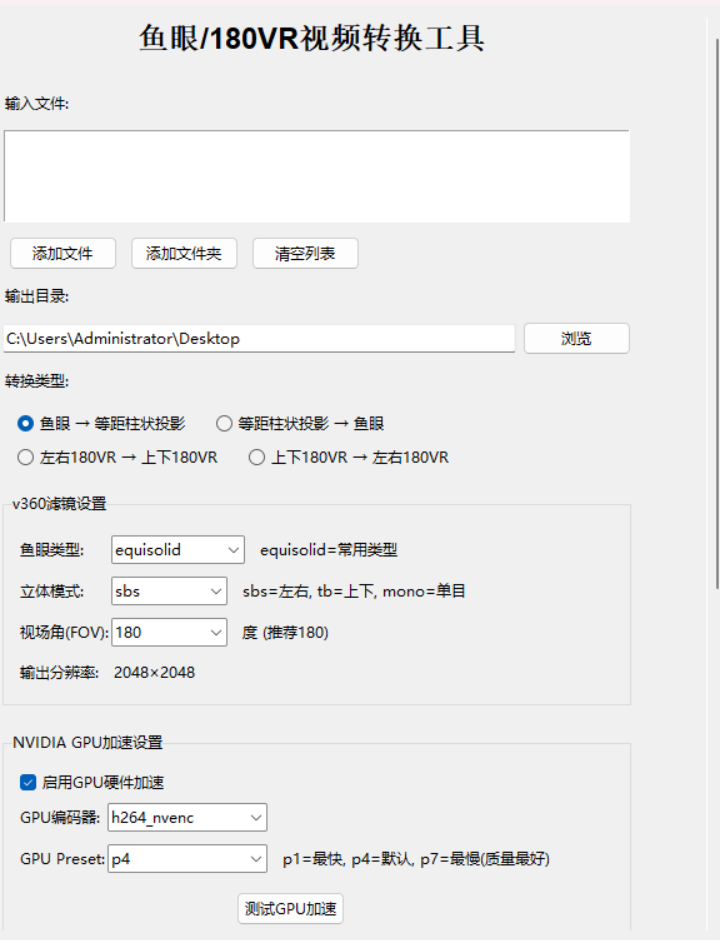Click the 添加文件夹 button
This screenshot has width=720, height=940.
pyautogui.click(x=184, y=254)
